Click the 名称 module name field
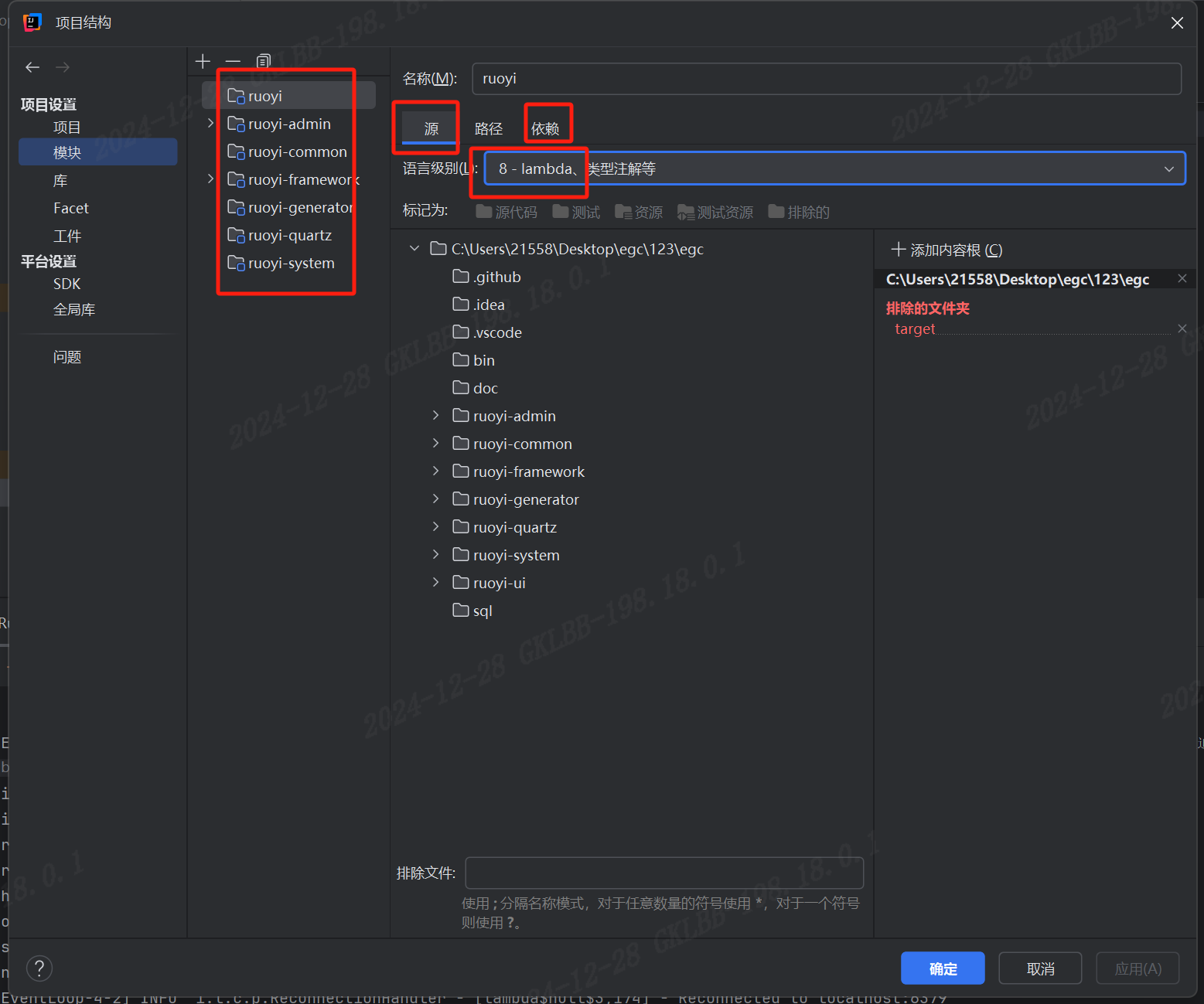 (x=827, y=78)
